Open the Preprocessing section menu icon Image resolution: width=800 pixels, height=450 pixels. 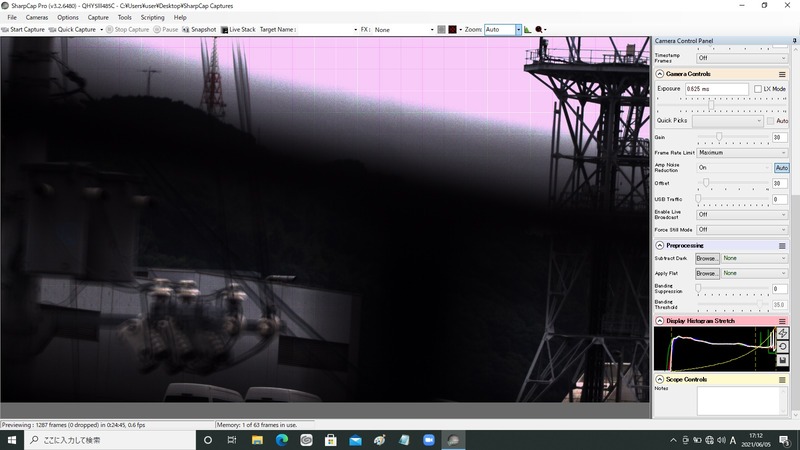pyautogui.click(x=782, y=246)
